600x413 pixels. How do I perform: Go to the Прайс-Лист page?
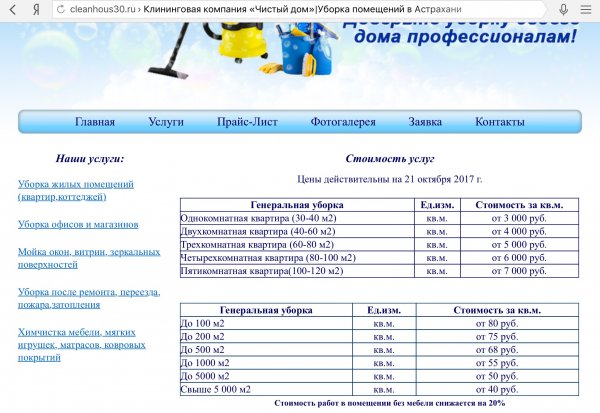click(x=247, y=122)
